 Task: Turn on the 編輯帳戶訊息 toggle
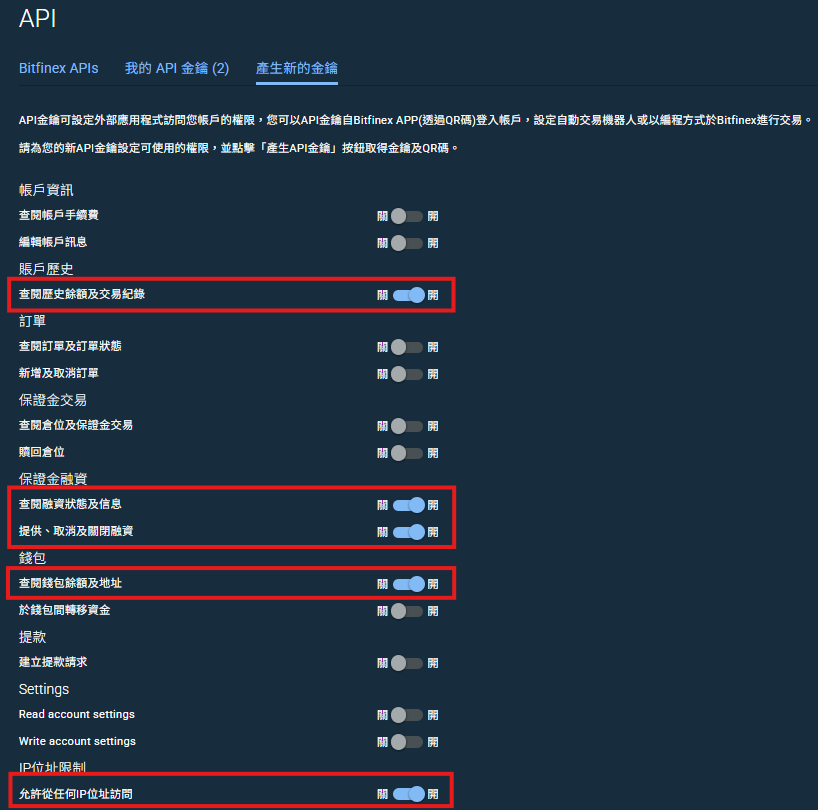[x=408, y=242]
